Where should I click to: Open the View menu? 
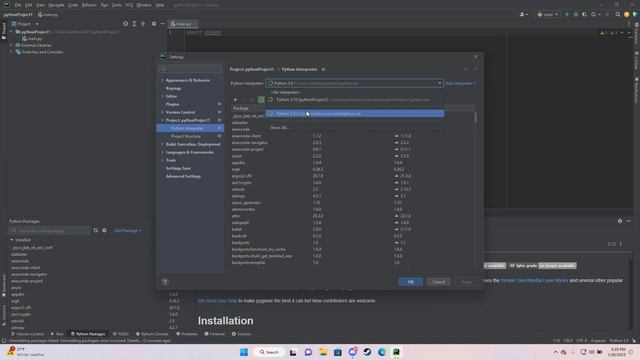click(40, 5)
